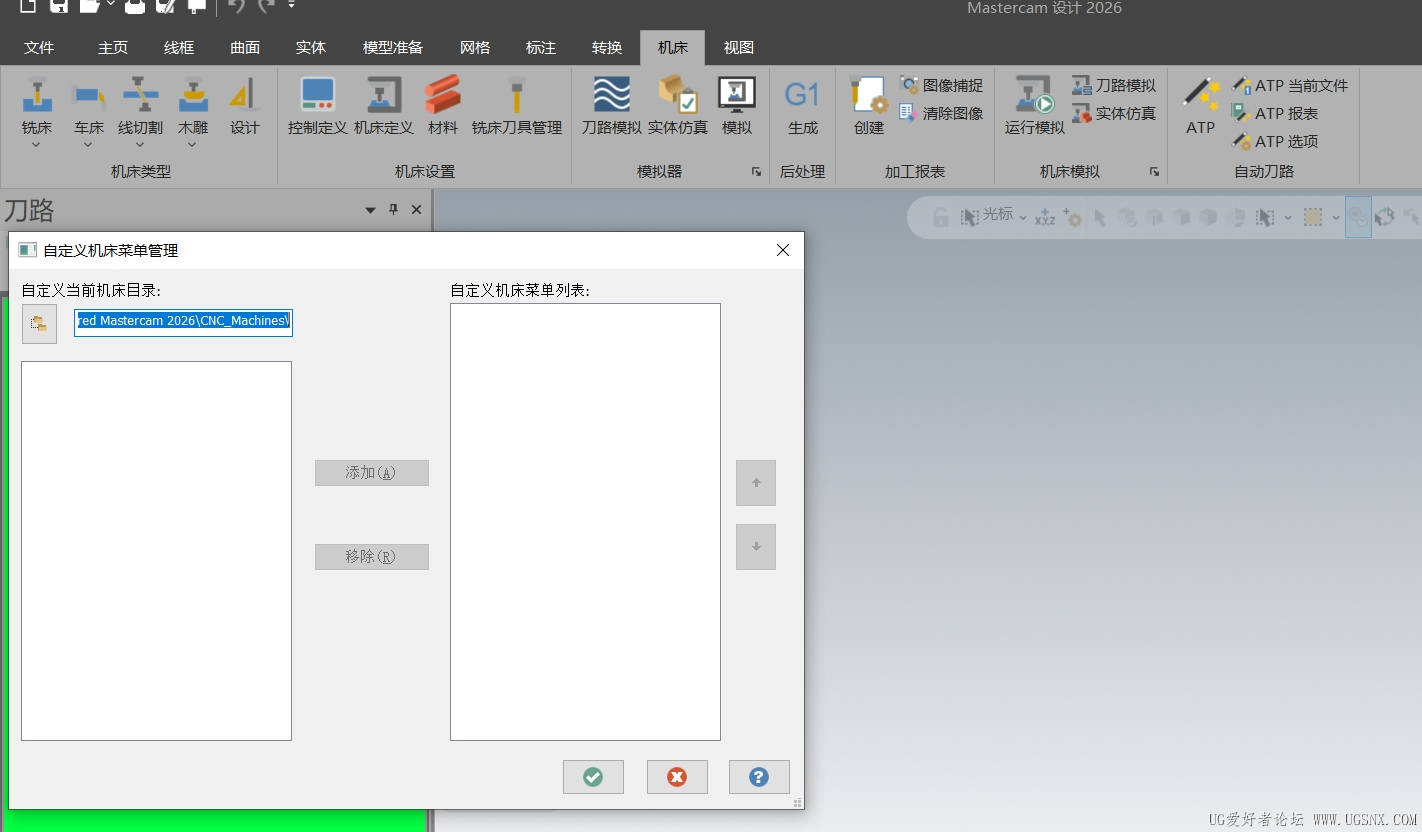Click 刀路模拟 in the 机床模拟 group

click(x=1114, y=86)
